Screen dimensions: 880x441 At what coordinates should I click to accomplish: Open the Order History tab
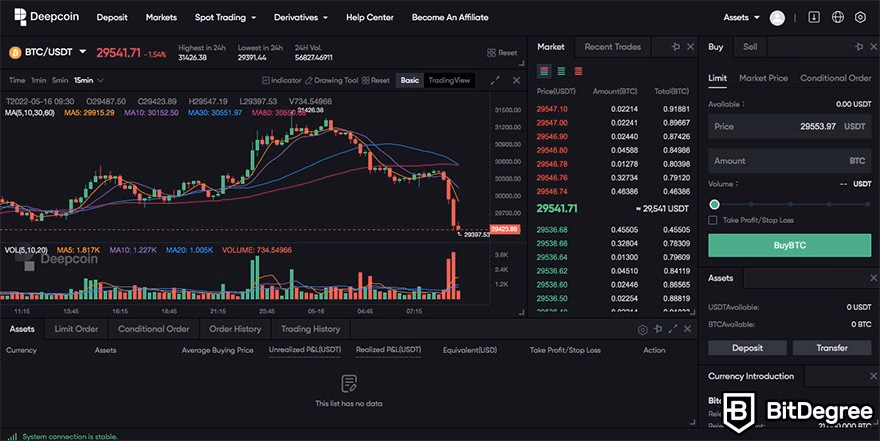coord(235,329)
